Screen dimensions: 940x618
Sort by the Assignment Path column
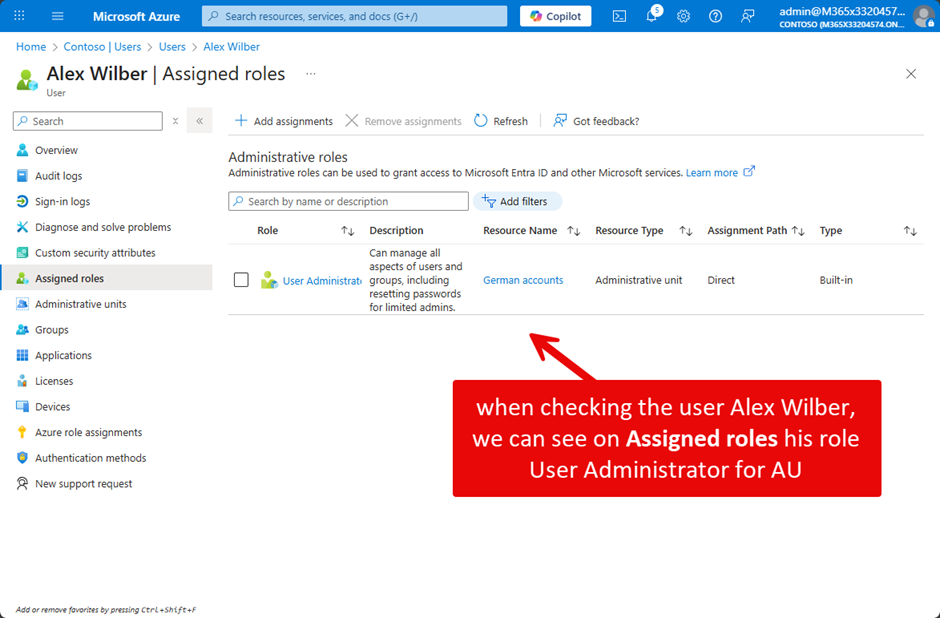tap(798, 231)
